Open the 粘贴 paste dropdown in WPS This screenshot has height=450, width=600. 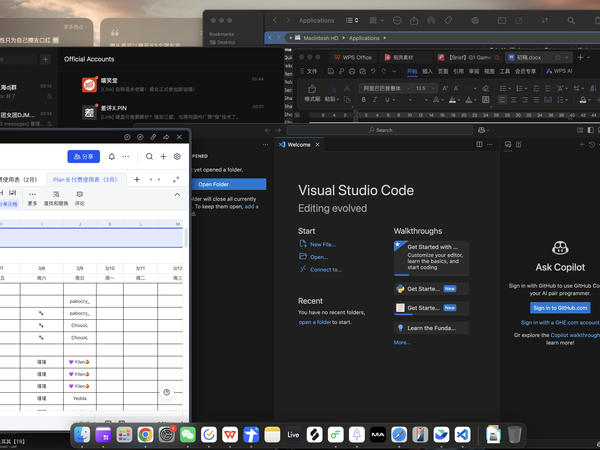[x=332, y=99]
